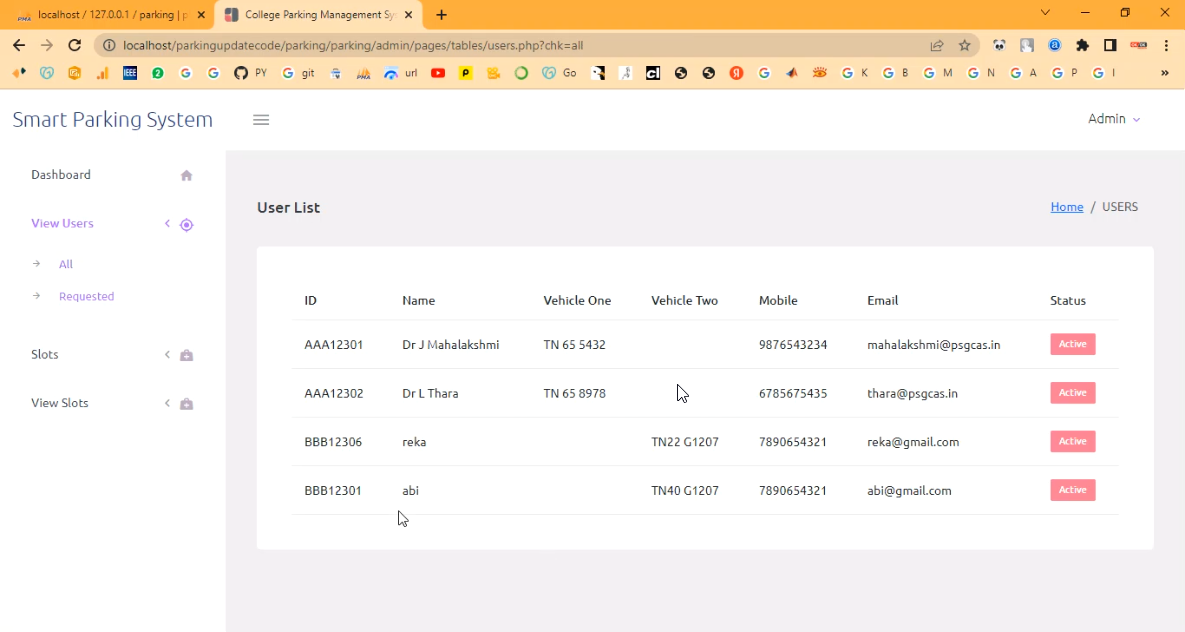This screenshot has width=1185, height=632.
Task: Click the Active badge for Dr J Mahalakshmi
Action: pyautogui.click(x=1072, y=344)
